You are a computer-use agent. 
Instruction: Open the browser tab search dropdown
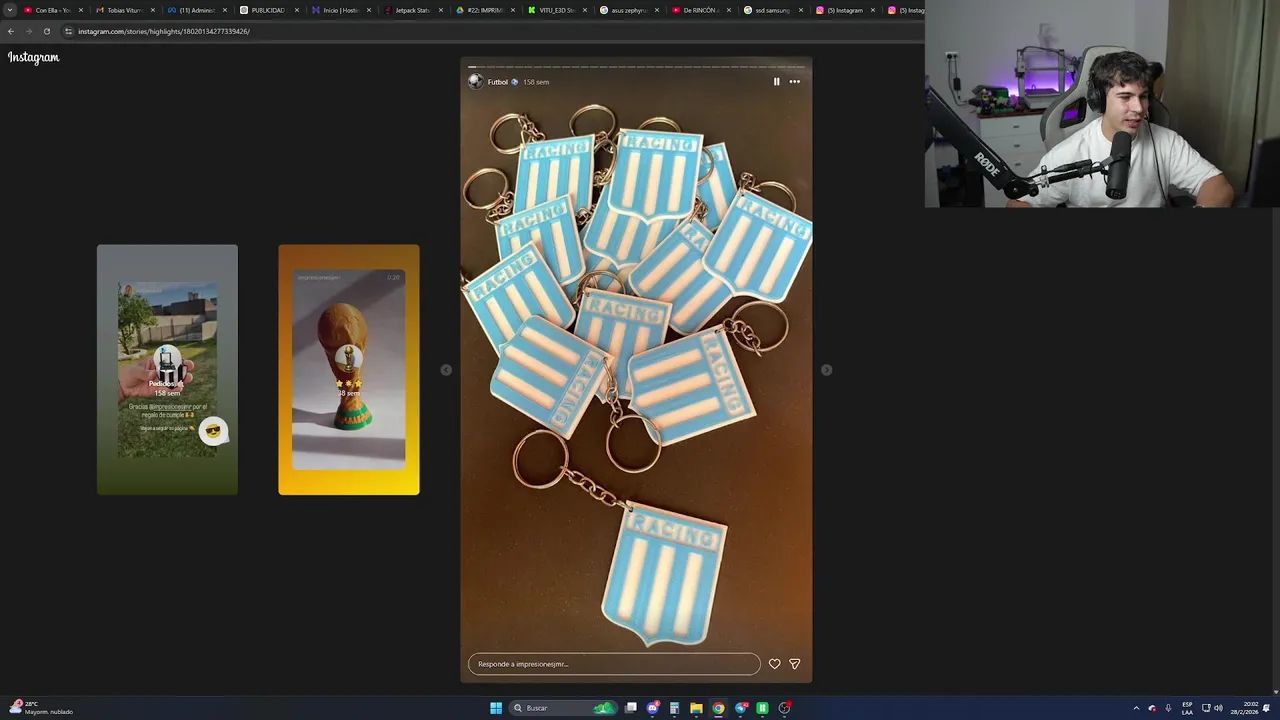pyautogui.click(x=10, y=10)
